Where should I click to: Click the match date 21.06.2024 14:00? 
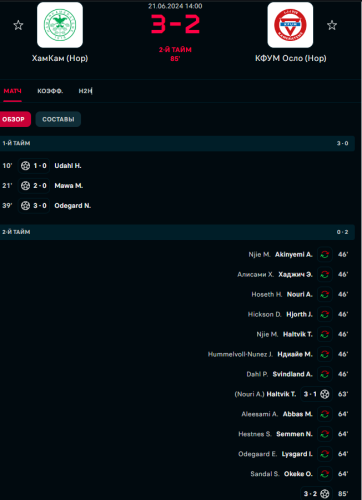[x=175, y=6]
